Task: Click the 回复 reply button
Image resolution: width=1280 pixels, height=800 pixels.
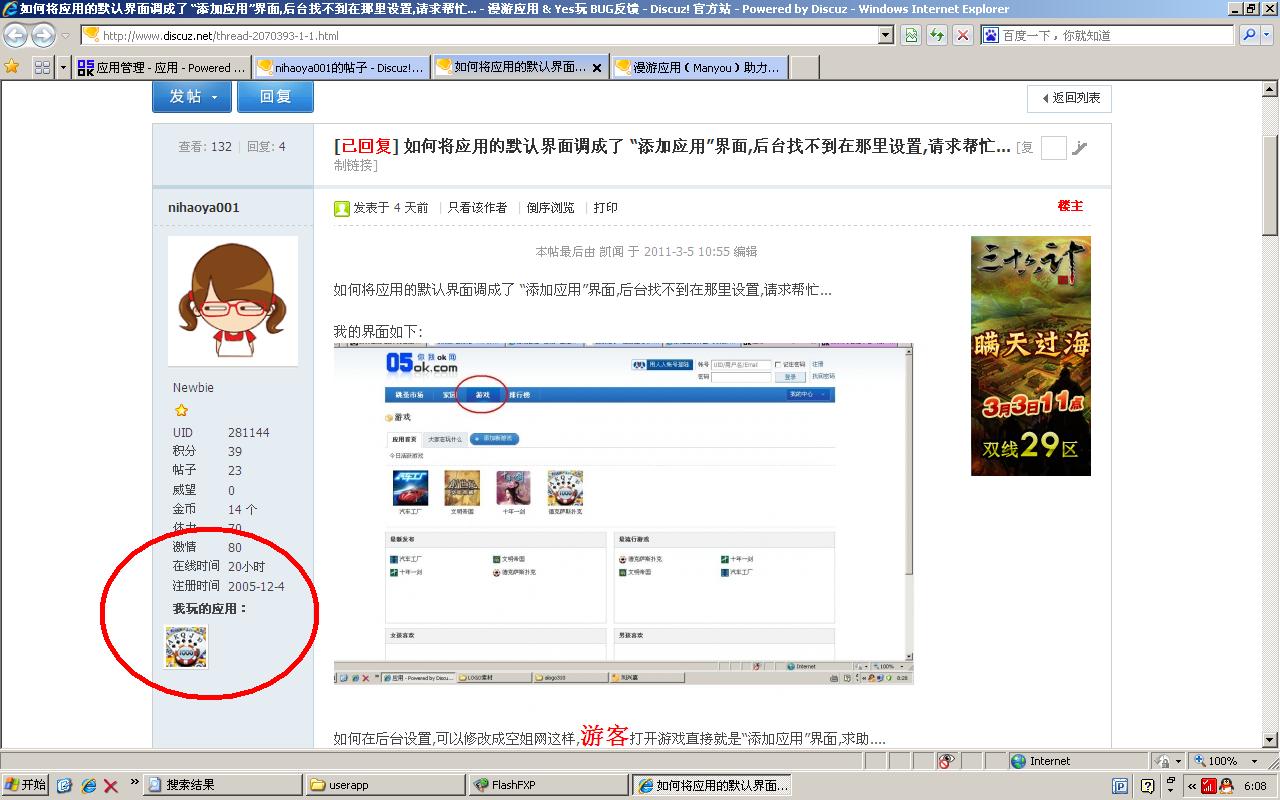Action: click(x=275, y=97)
